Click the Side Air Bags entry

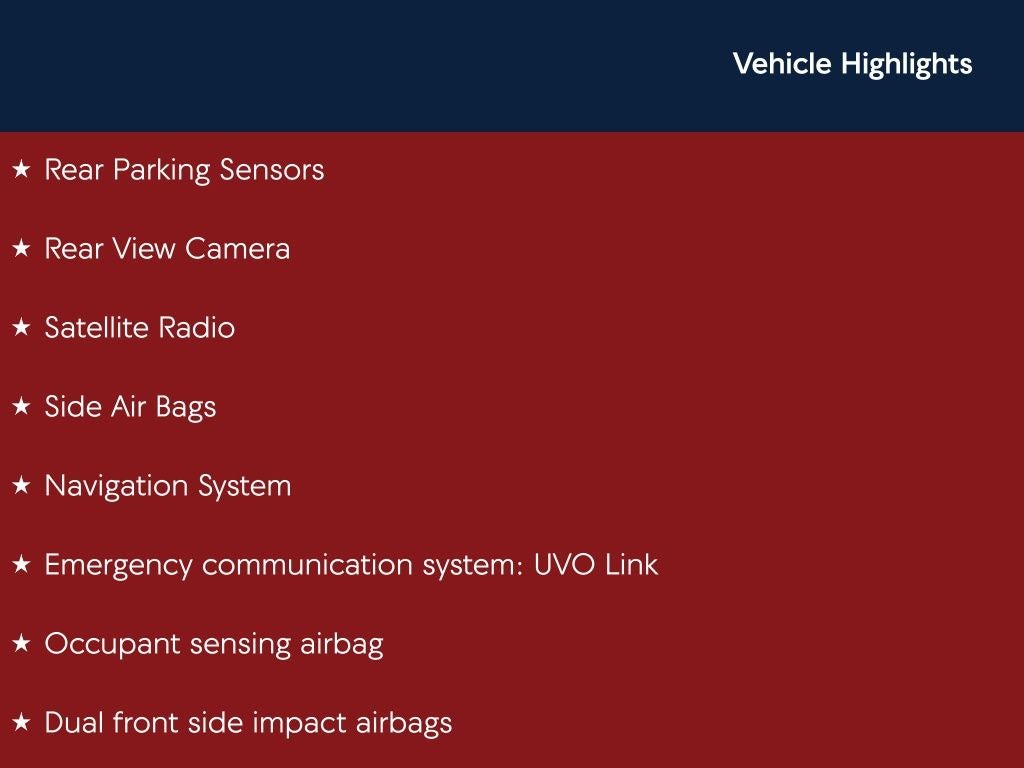click(130, 407)
